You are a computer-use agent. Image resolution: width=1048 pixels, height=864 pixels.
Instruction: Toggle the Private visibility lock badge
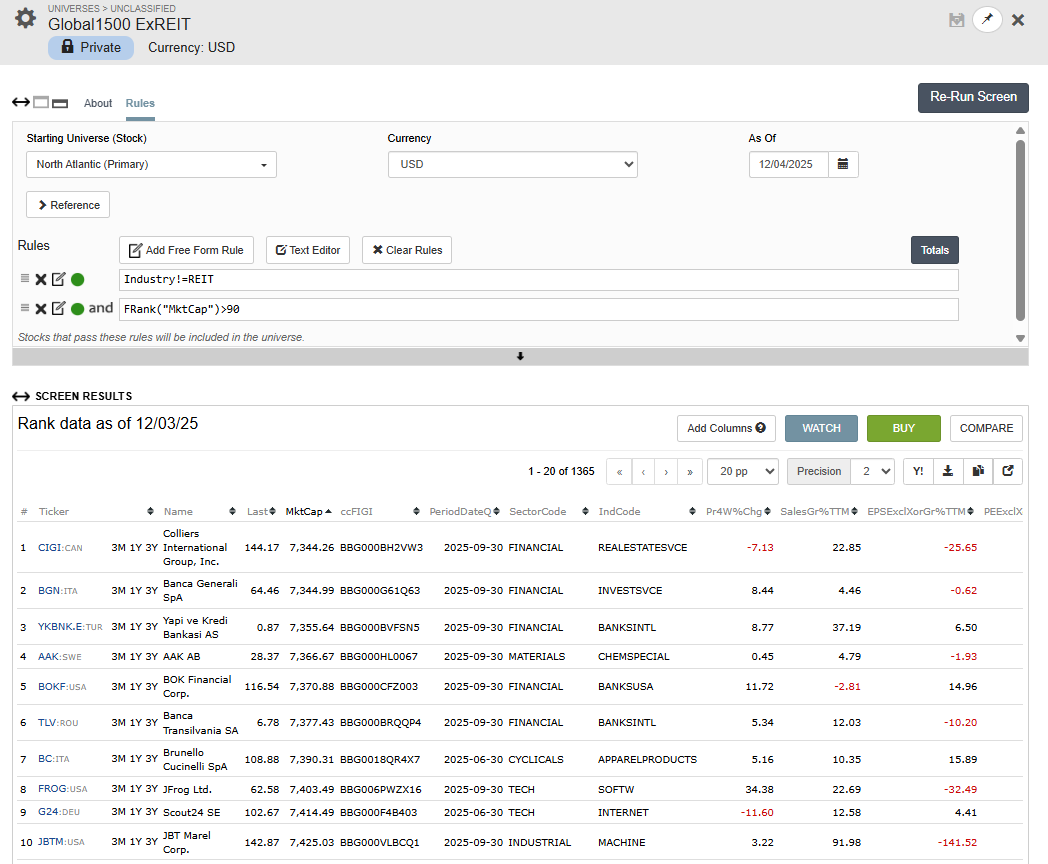coord(91,47)
